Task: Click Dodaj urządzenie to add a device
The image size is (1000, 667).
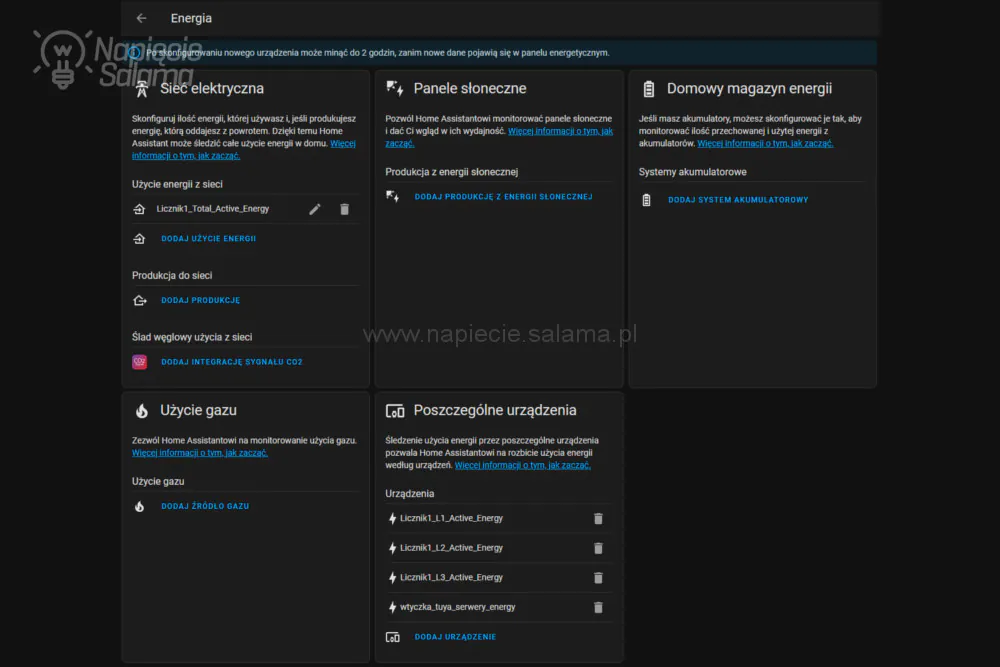Action: 455,637
